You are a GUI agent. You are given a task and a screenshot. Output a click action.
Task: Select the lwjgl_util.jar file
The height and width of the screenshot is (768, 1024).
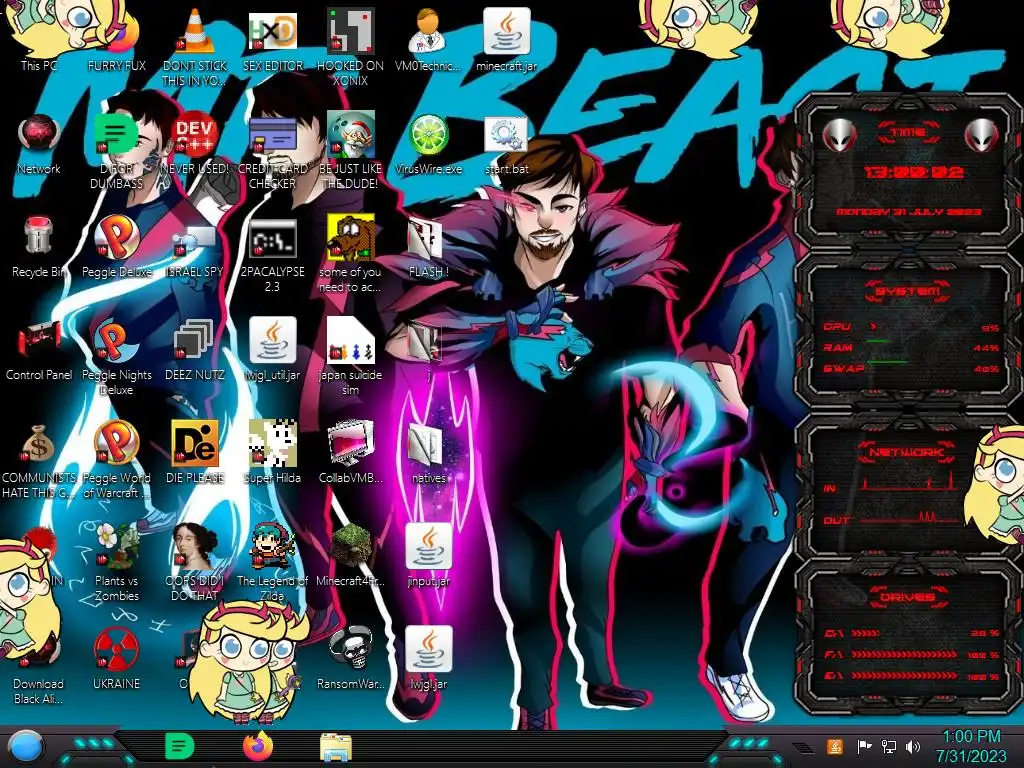tap(272, 350)
